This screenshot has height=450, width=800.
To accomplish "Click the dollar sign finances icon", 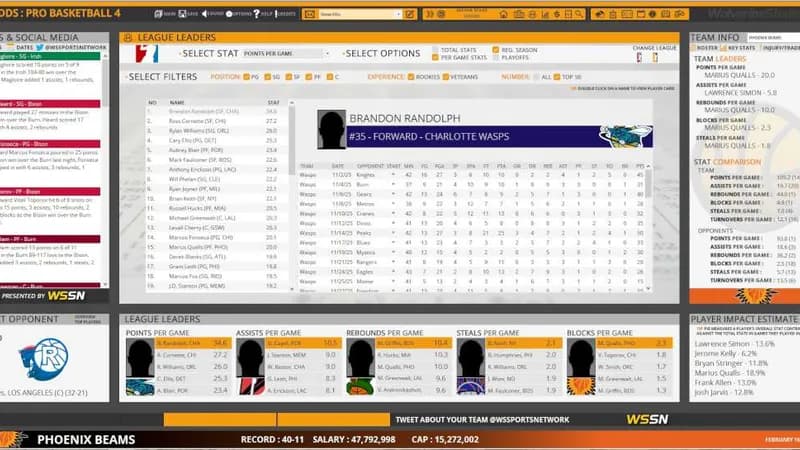I will pos(557,14).
